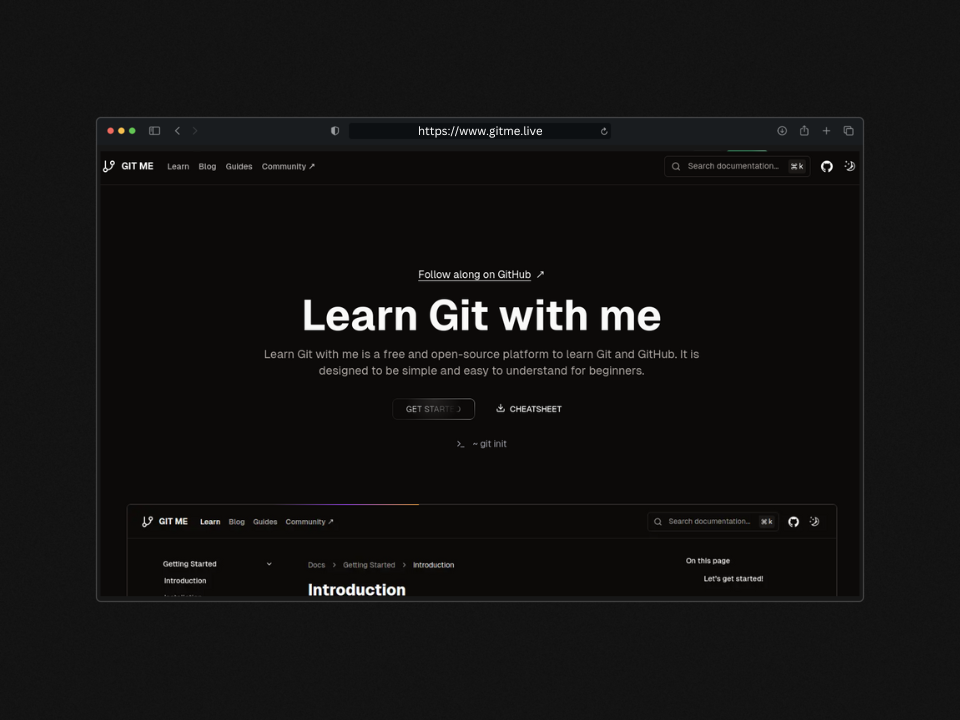
Task: Click the address bar showing gitme.live
Action: tap(479, 131)
